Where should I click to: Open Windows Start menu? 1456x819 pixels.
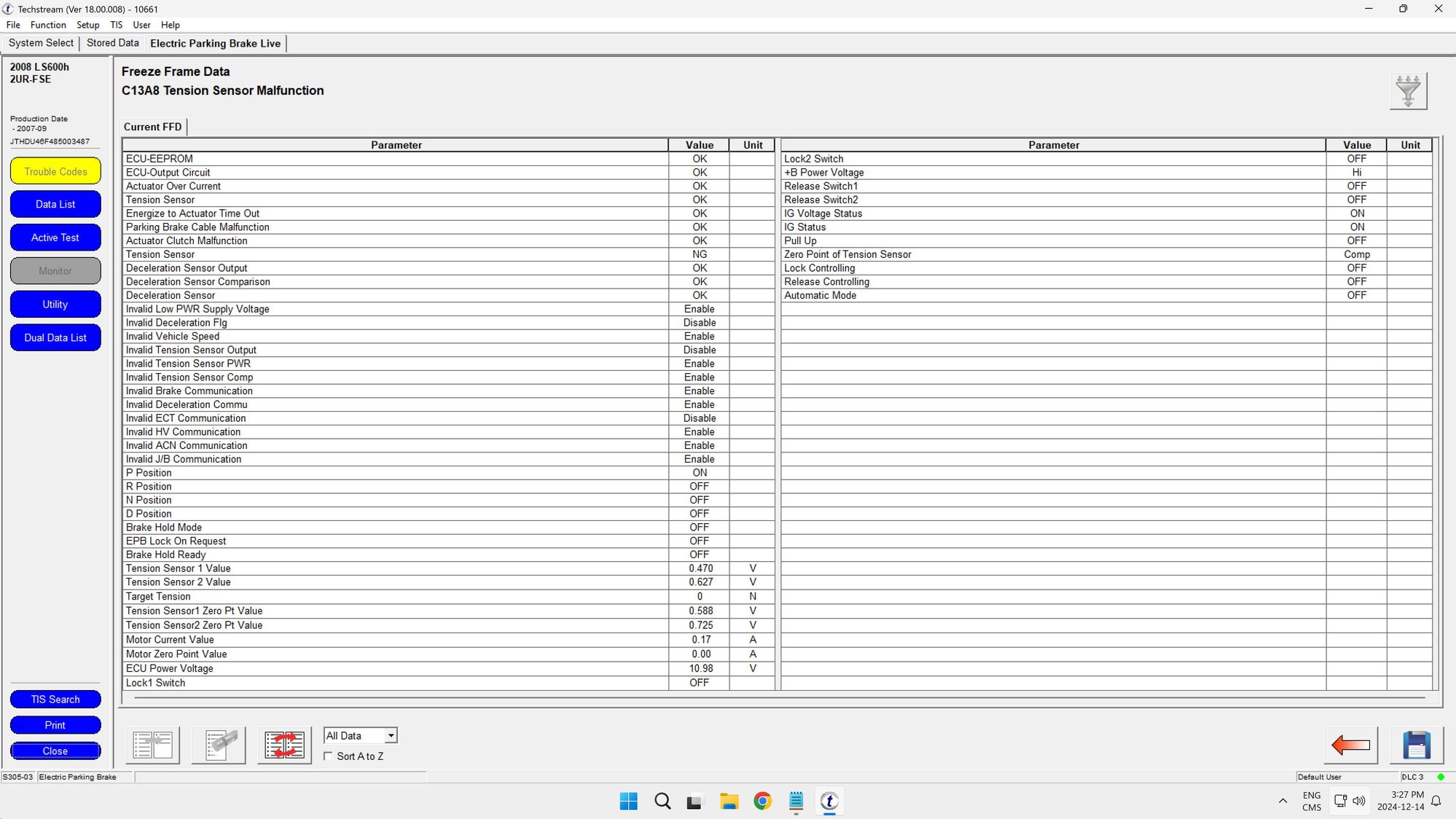628,802
